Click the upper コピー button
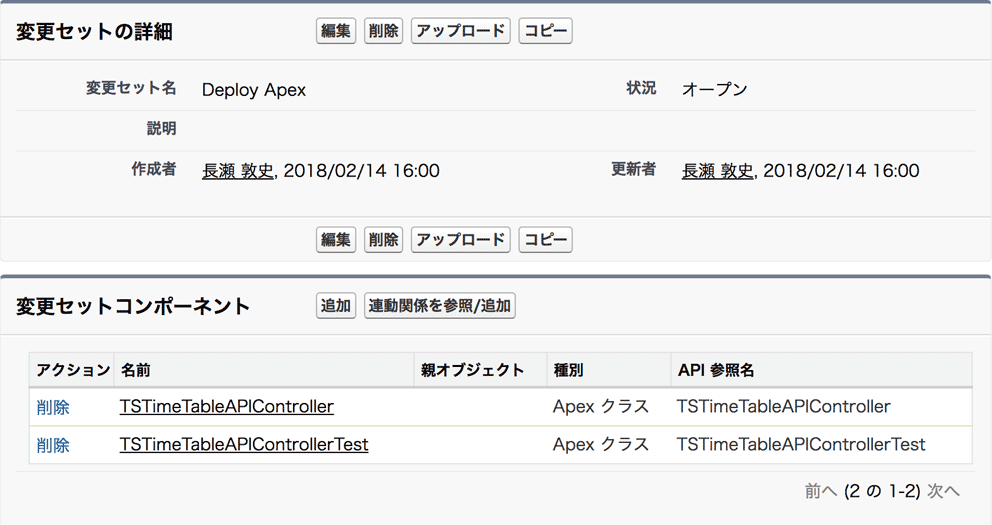 [x=545, y=31]
